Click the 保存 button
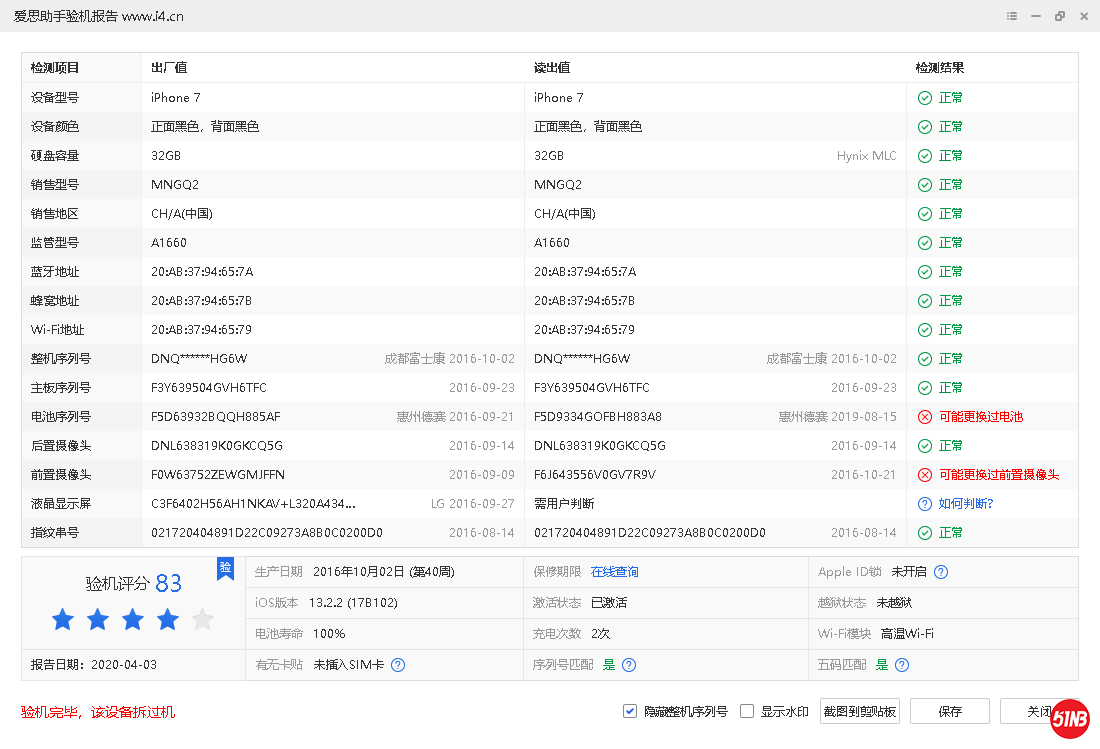Image resolution: width=1100 pixels, height=749 pixels. click(948, 711)
